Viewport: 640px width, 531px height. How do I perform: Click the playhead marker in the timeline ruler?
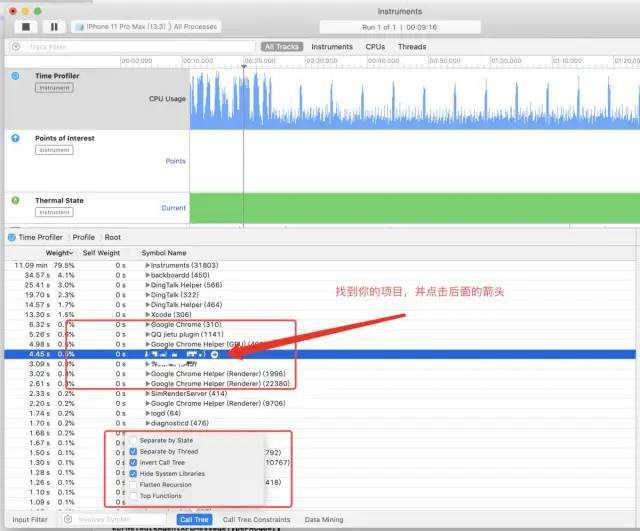tap(244, 66)
